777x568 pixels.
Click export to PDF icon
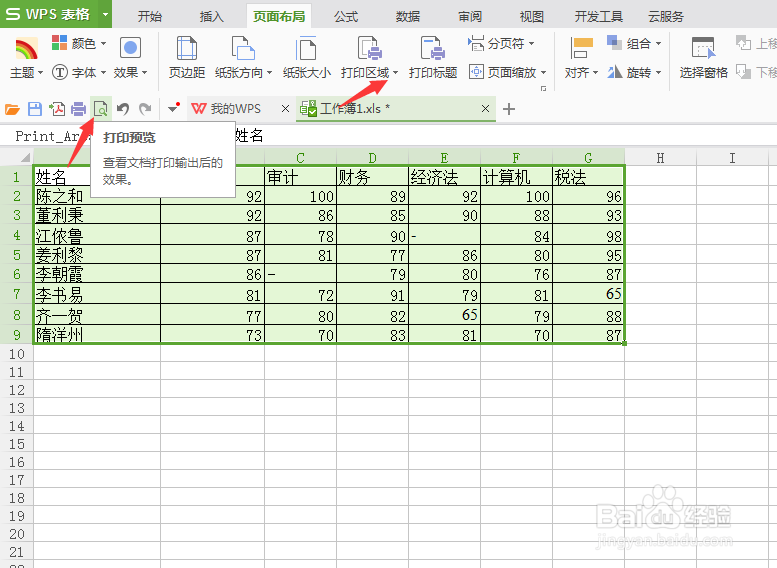pyautogui.click(x=57, y=109)
